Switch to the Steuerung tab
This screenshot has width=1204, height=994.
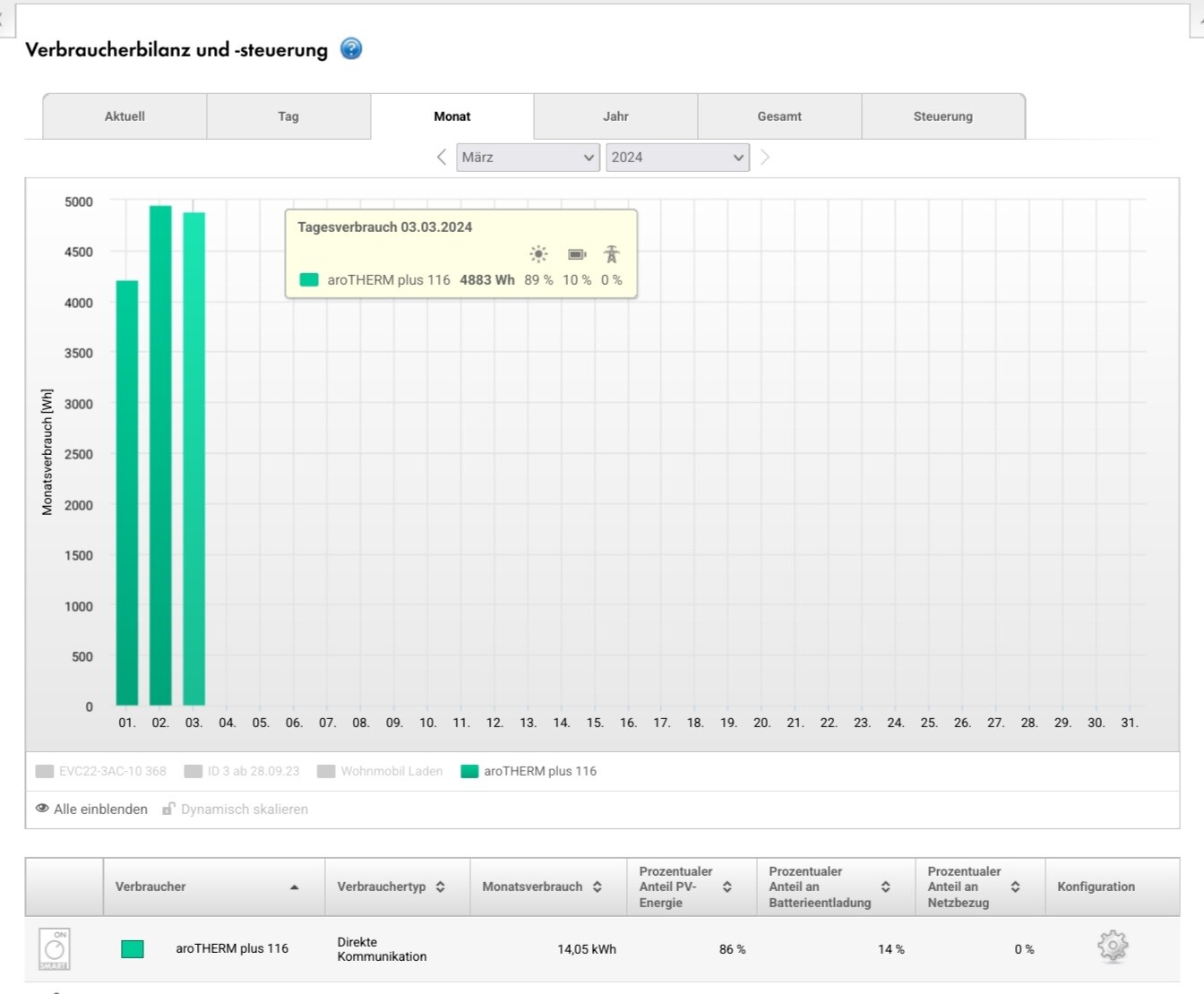pyautogui.click(x=942, y=116)
